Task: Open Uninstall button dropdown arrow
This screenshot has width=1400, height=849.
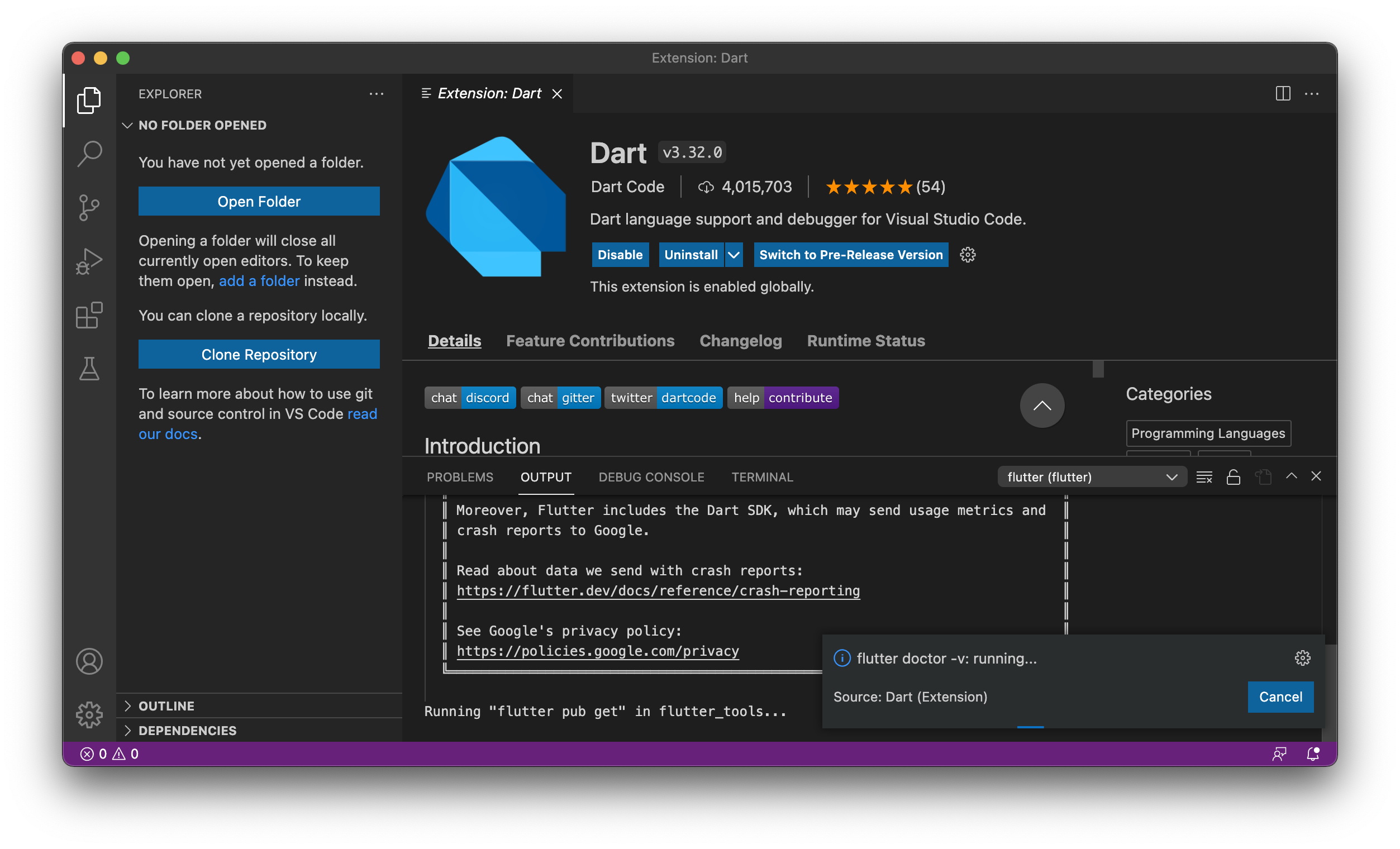Action: pyautogui.click(x=734, y=255)
